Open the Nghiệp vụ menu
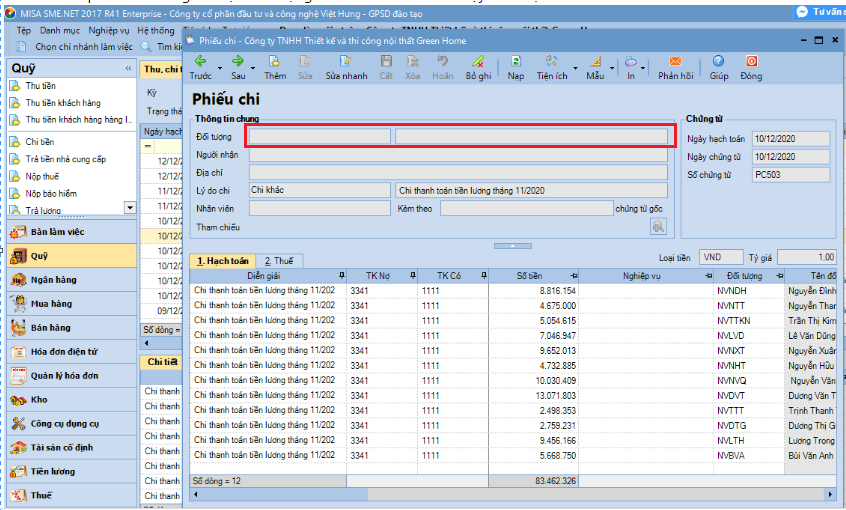The width and height of the screenshot is (846, 510). 109,31
